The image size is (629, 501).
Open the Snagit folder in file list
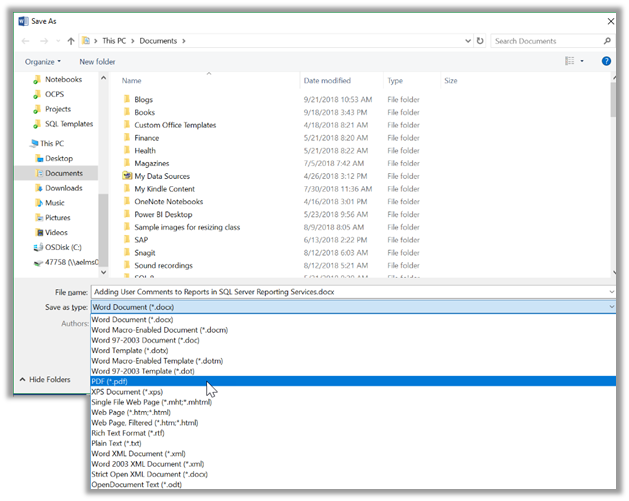pyautogui.click(x=146, y=254)
